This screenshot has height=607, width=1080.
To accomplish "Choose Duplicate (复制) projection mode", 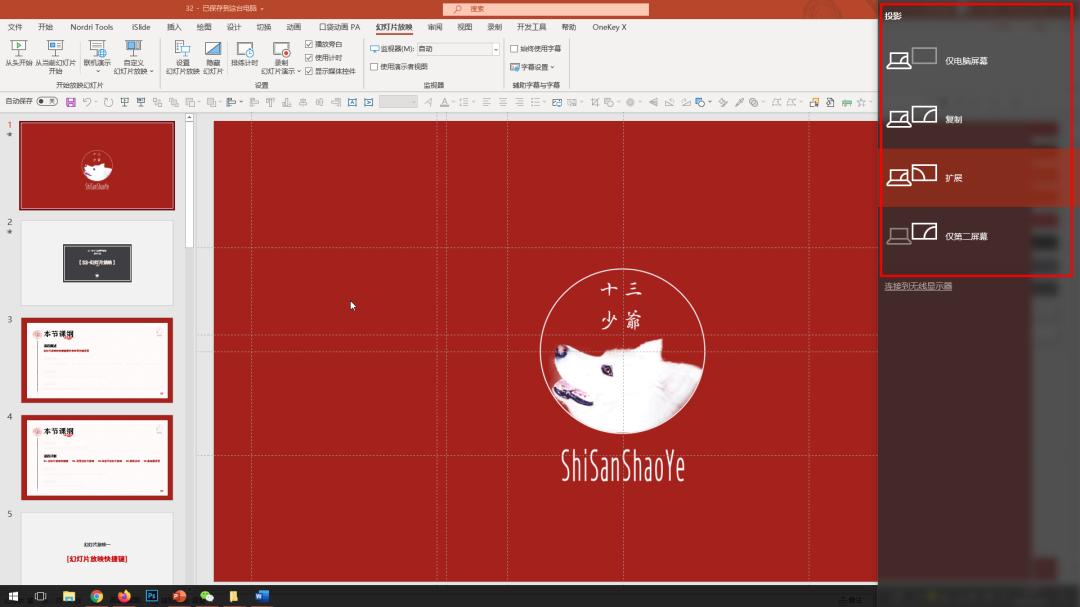I will 978,119.
